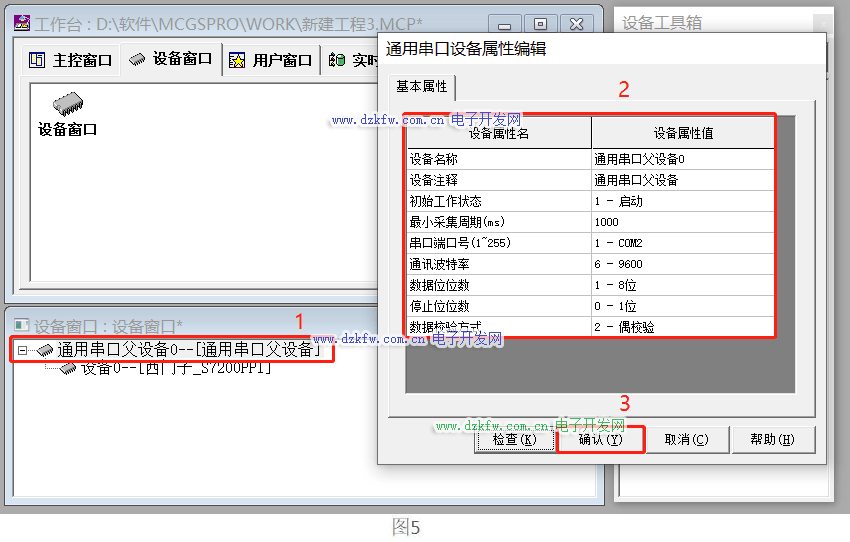Open the 基本属性 tab in dialog
The width and height of the screenshot is (850, 542).
(x=421, y=87)
